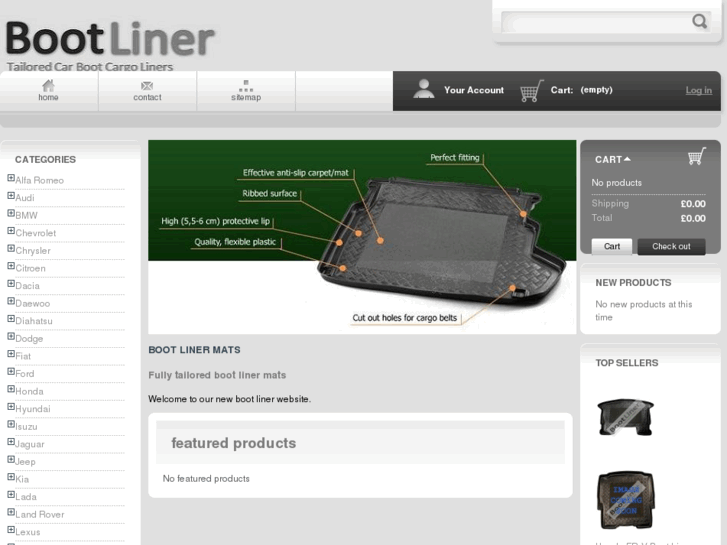Viewport: 727px width, 545px height.
Task: Go to the home menu item
Action: pyautogui.click(x=48, y=90)
